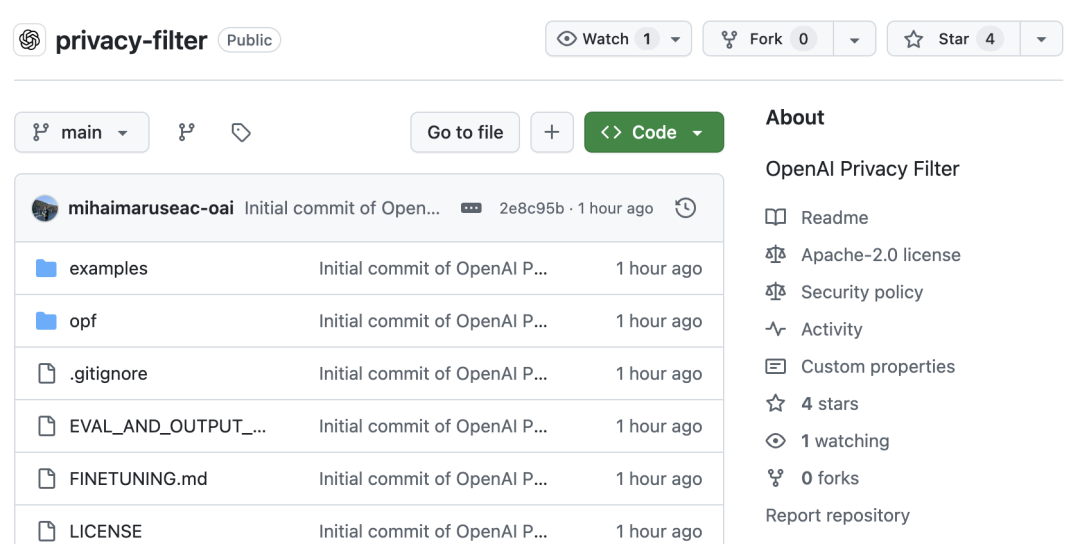Open the main branch dropdown
This screenshot has height=544, width=1080.
(x=81, y=132)
